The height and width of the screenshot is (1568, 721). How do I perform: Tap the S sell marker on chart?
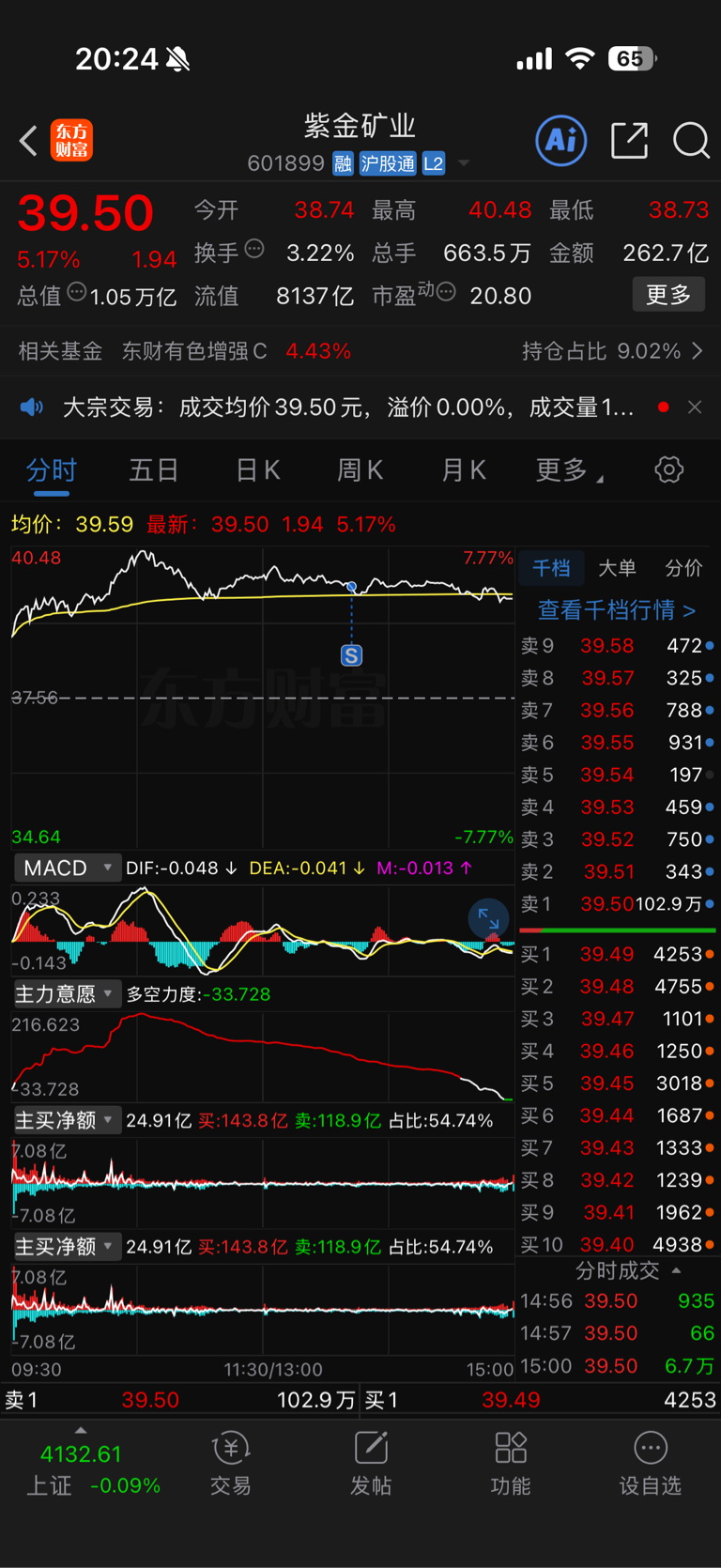tap(351, 655)
